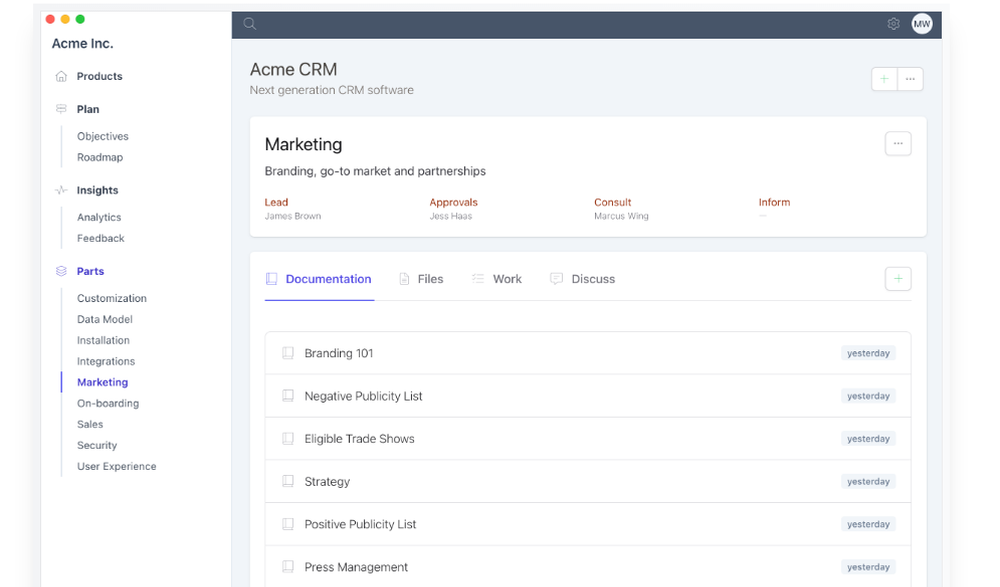
Task: Click the Acme CRM product title
Action: pos(293,69)
